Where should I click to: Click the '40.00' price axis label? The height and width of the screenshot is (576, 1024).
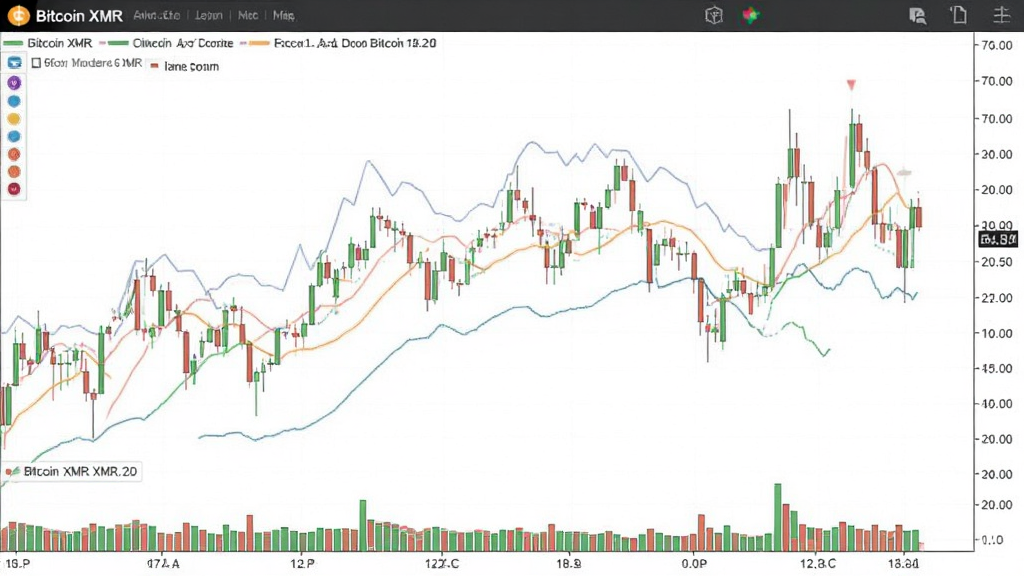click(x=997, y=404)
